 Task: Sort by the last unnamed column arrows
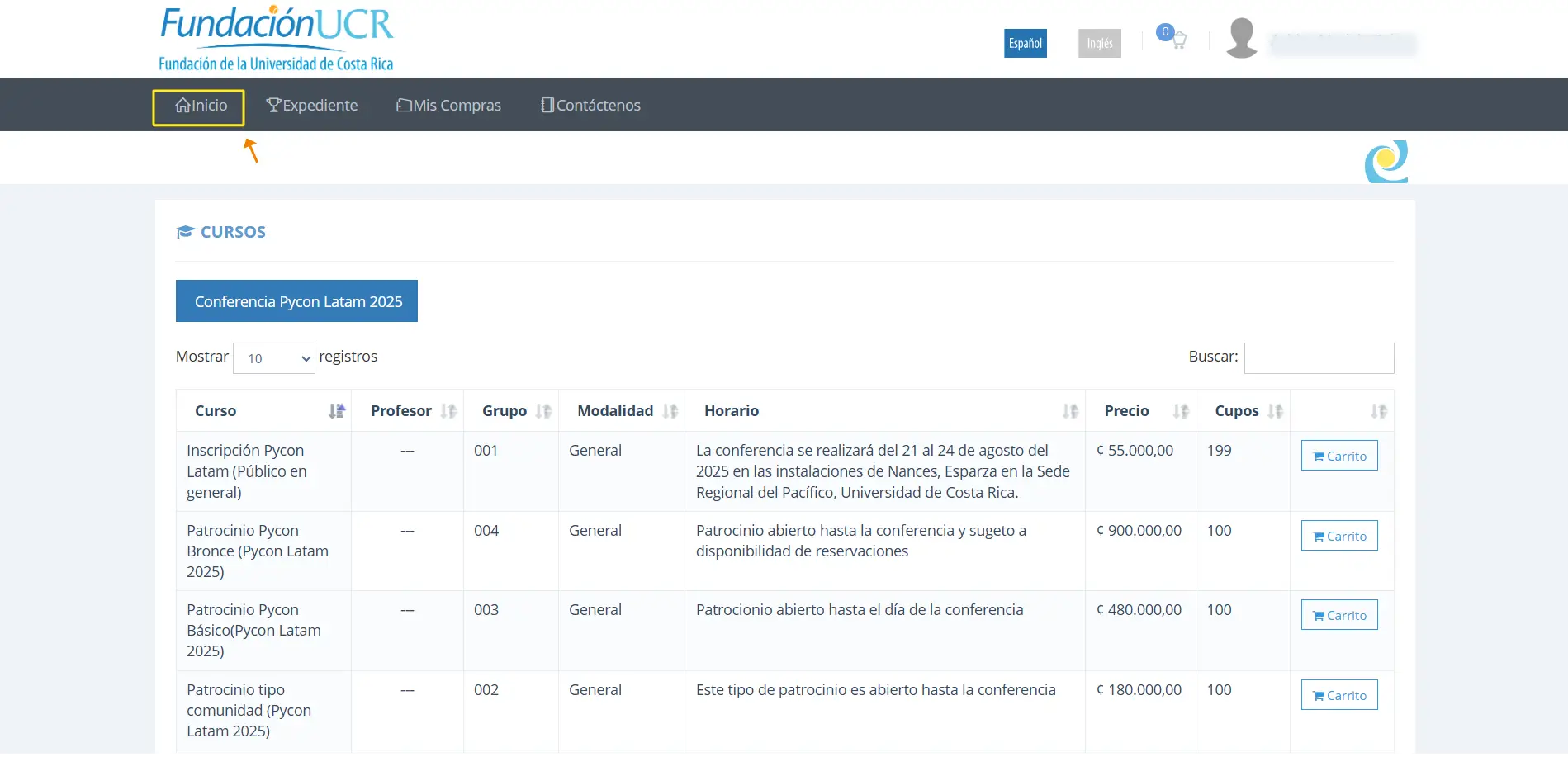pos(1379,411)
